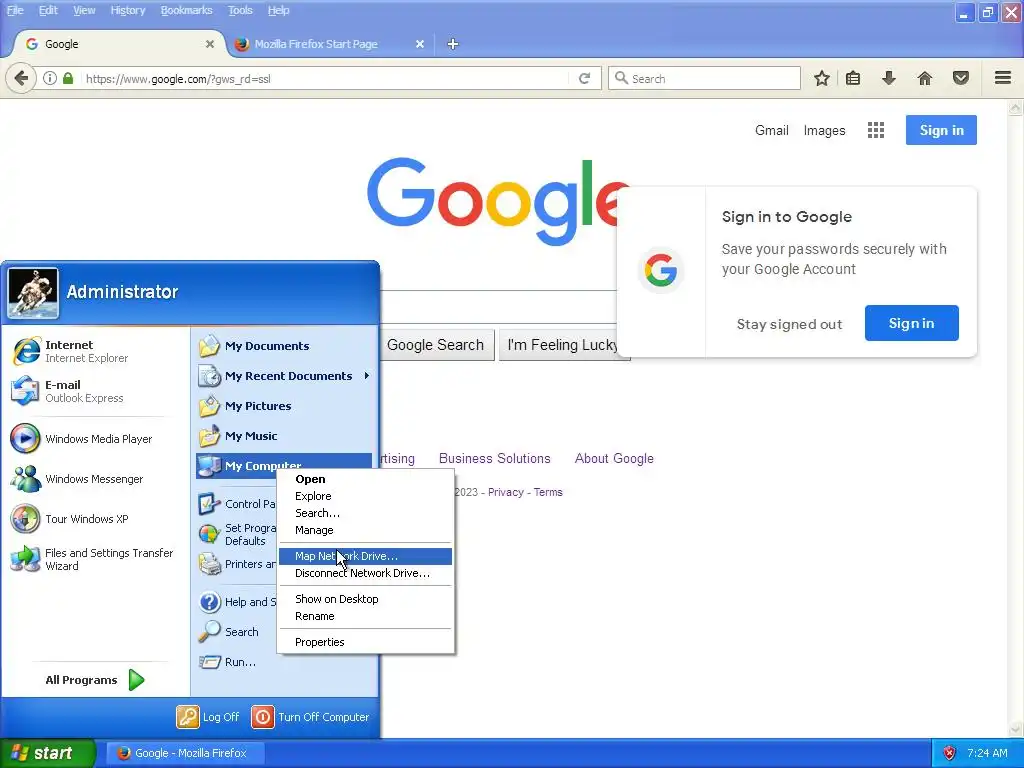Open the Downloads arrow icon
This screenshot has width=1024, height=768.
pos(888,78)
